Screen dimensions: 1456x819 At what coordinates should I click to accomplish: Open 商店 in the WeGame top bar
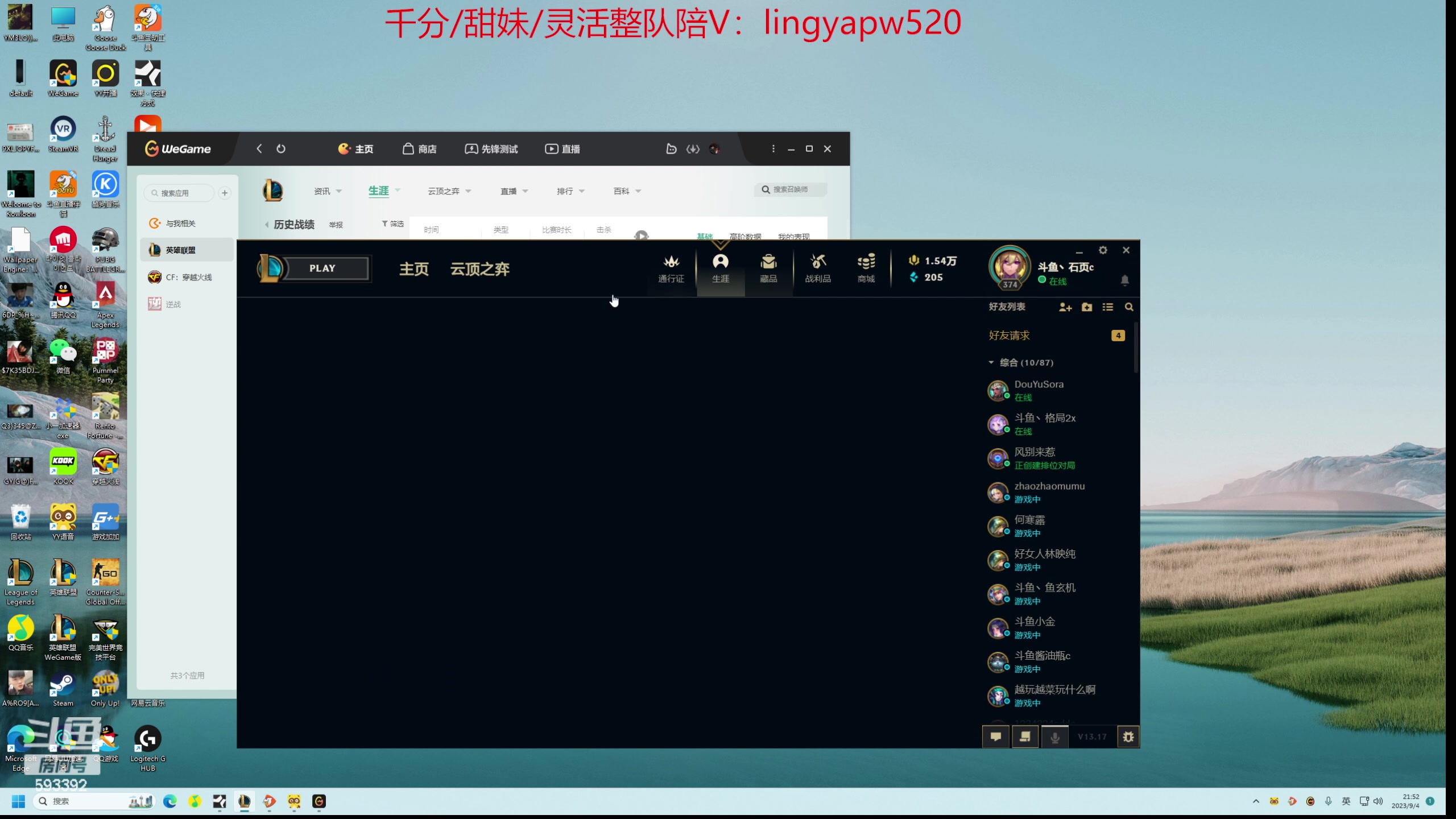(420, 148)
